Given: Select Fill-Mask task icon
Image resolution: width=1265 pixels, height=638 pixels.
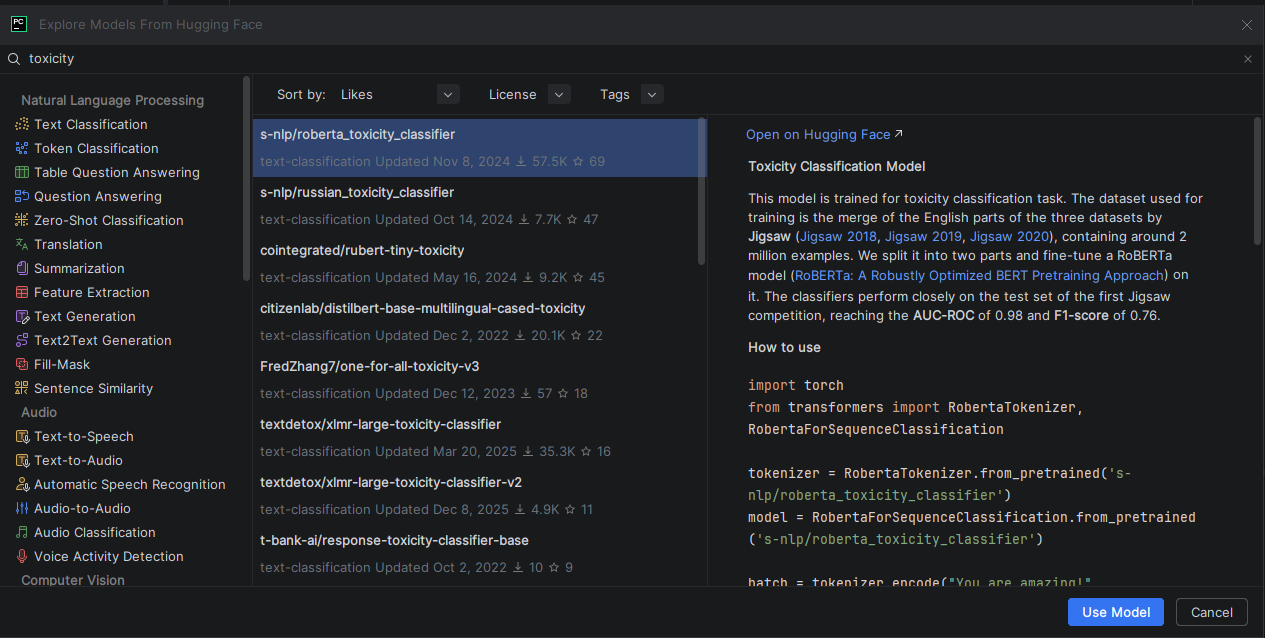Looking at the screenshot, I should (x=22, y=364).
